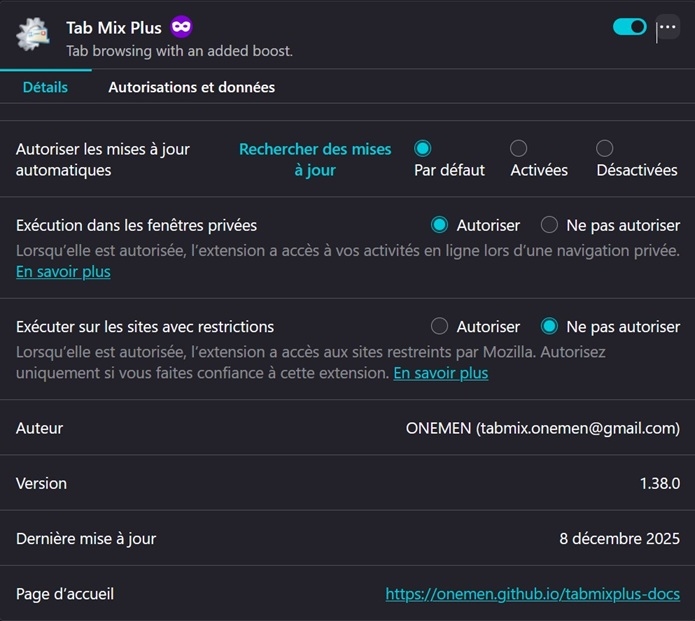Screen dimensions: 695x621
Task: Select Autoriser for restricted sites
Action: (439, 326)
